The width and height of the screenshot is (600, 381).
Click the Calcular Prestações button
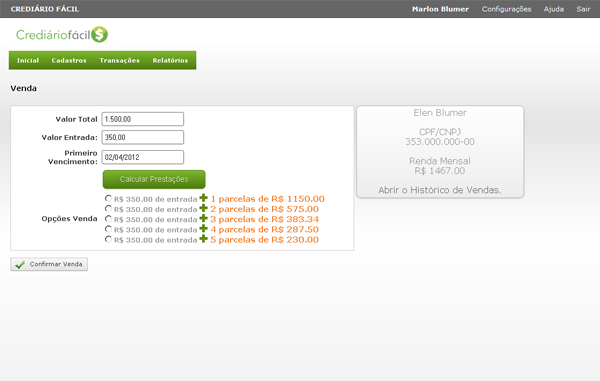[154, 179]
